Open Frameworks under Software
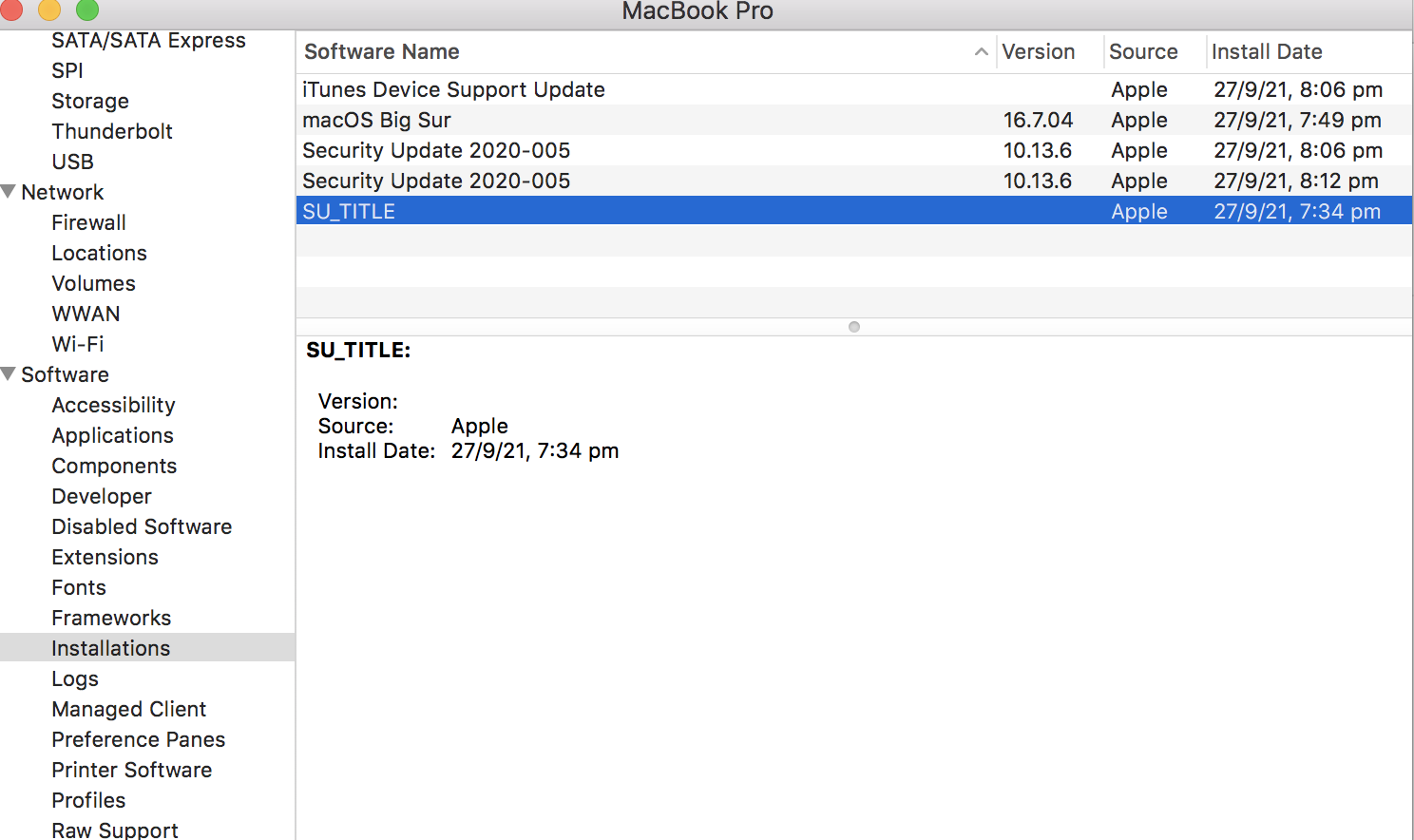 [111, 618]
